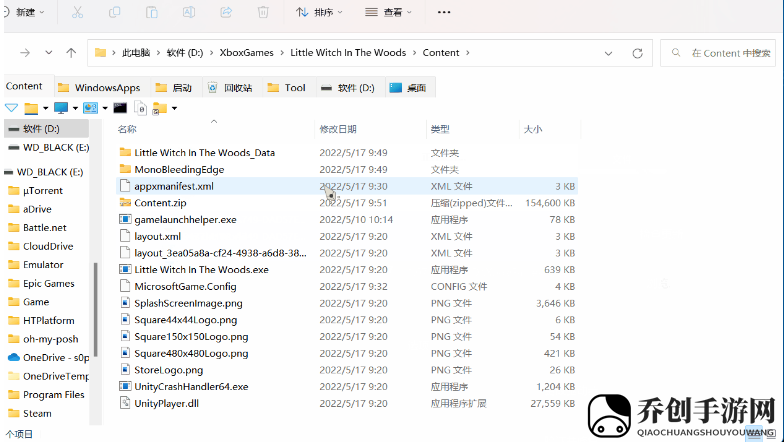Click the Delete trash icon

[x=263, y=12]
